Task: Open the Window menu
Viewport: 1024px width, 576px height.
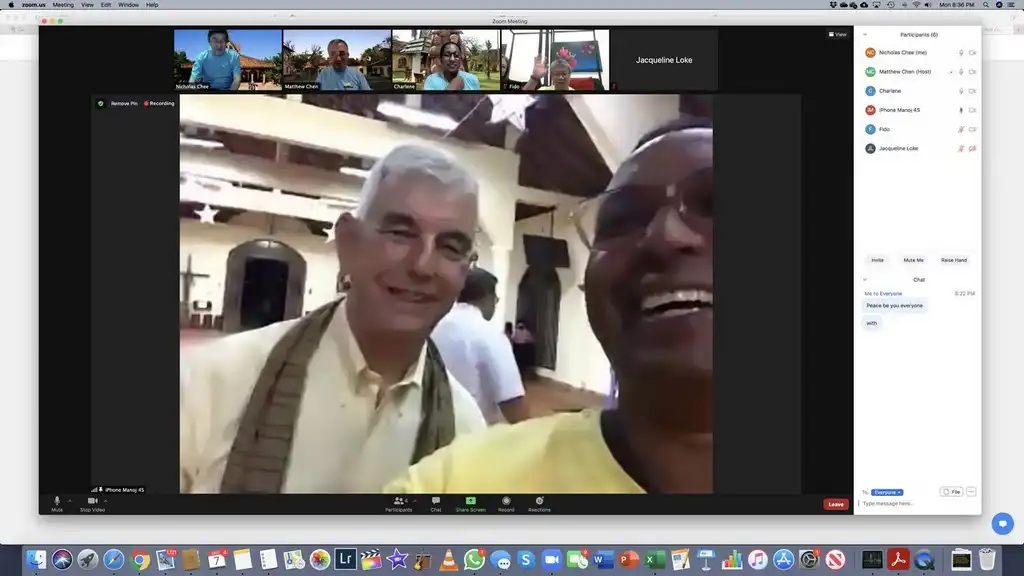Action: pos(128,5)
